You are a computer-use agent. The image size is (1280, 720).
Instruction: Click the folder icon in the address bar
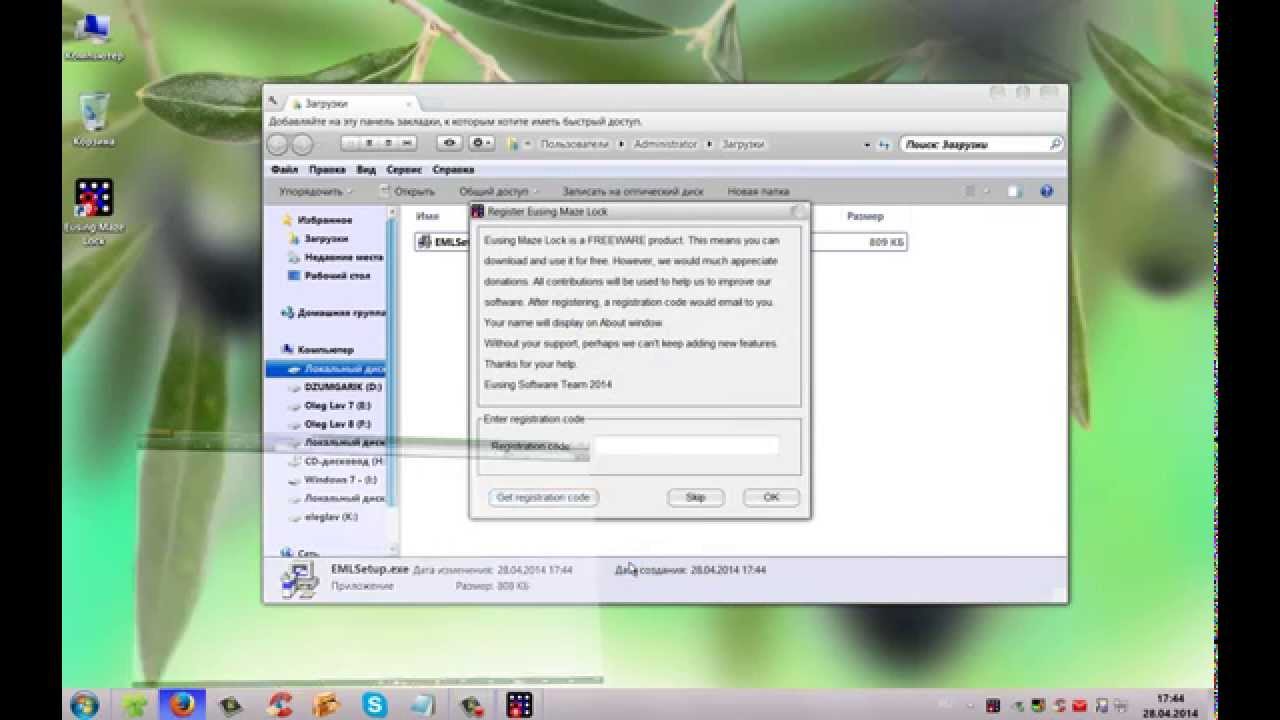(513, 144)
